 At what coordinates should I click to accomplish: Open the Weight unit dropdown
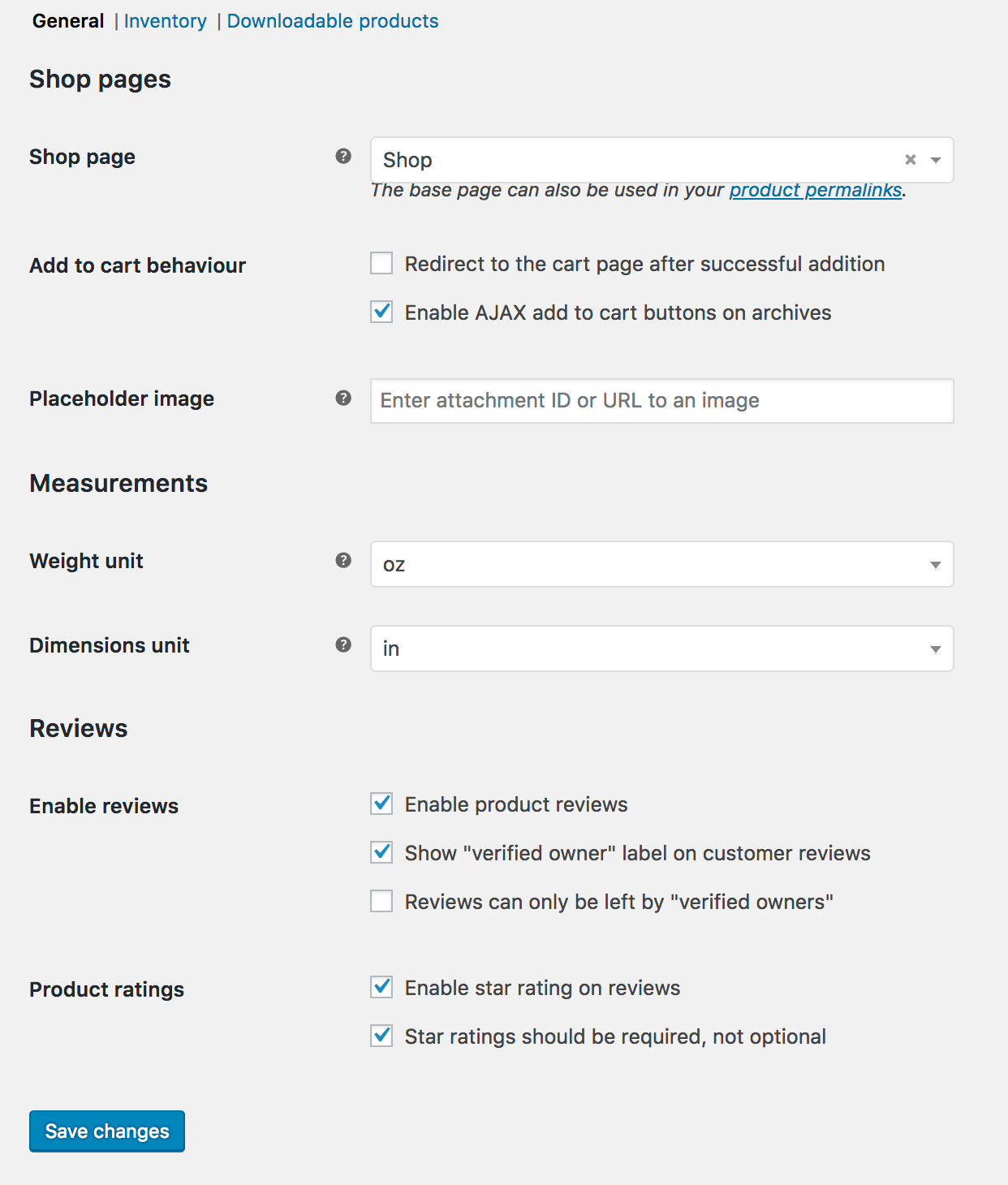(661, 564)
